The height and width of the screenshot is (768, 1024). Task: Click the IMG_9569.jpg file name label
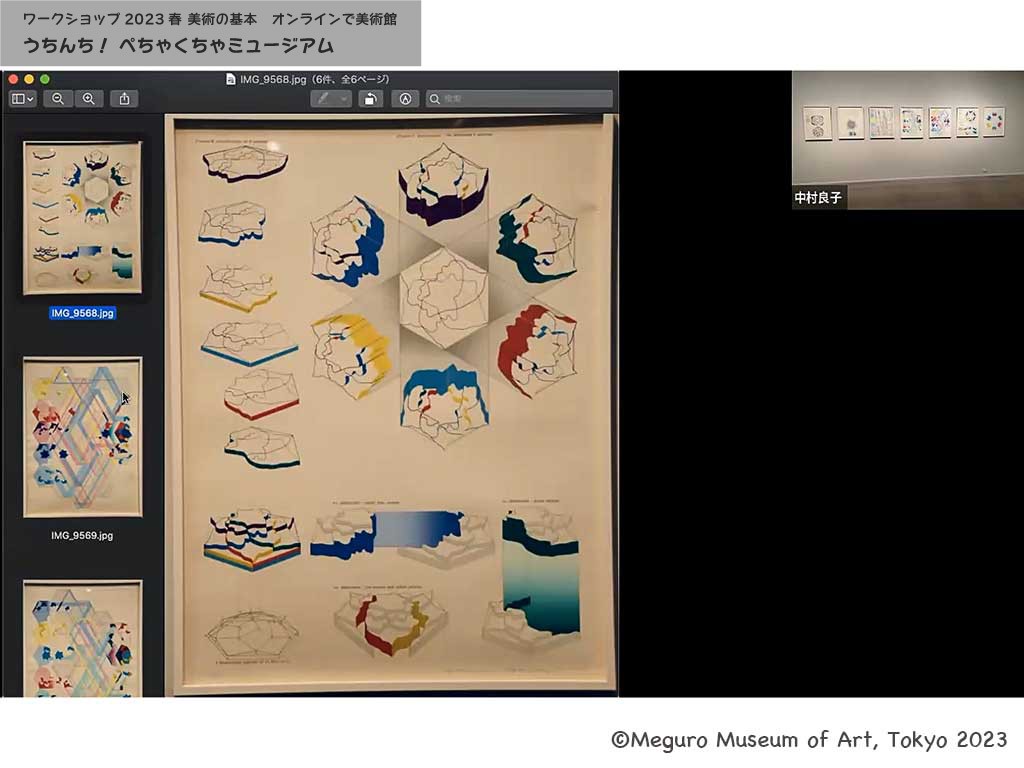[82, 535]
